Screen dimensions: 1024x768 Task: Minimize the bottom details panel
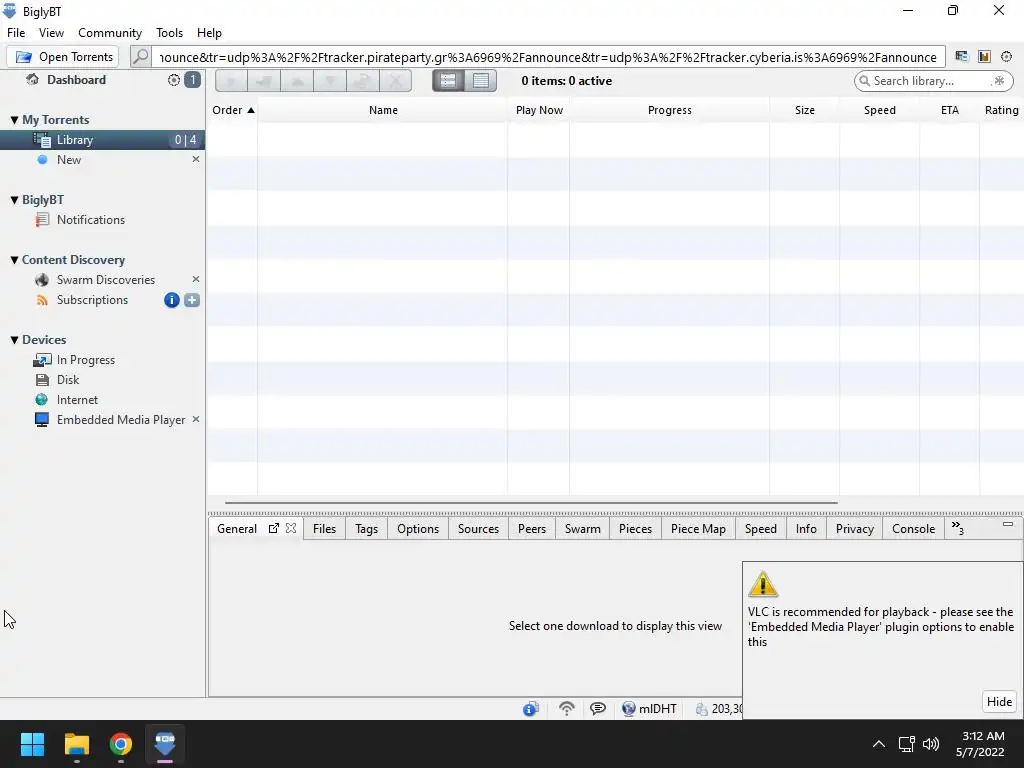pos(1008,524)
